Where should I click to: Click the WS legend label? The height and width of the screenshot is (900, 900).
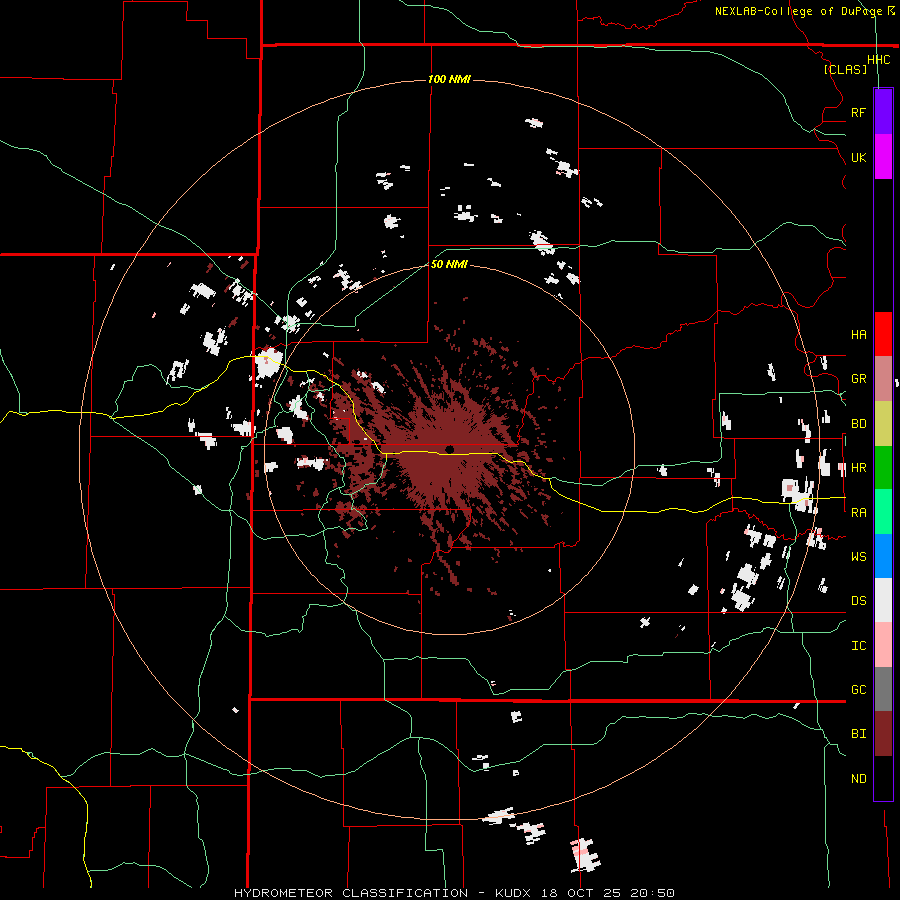coord(858,557)
